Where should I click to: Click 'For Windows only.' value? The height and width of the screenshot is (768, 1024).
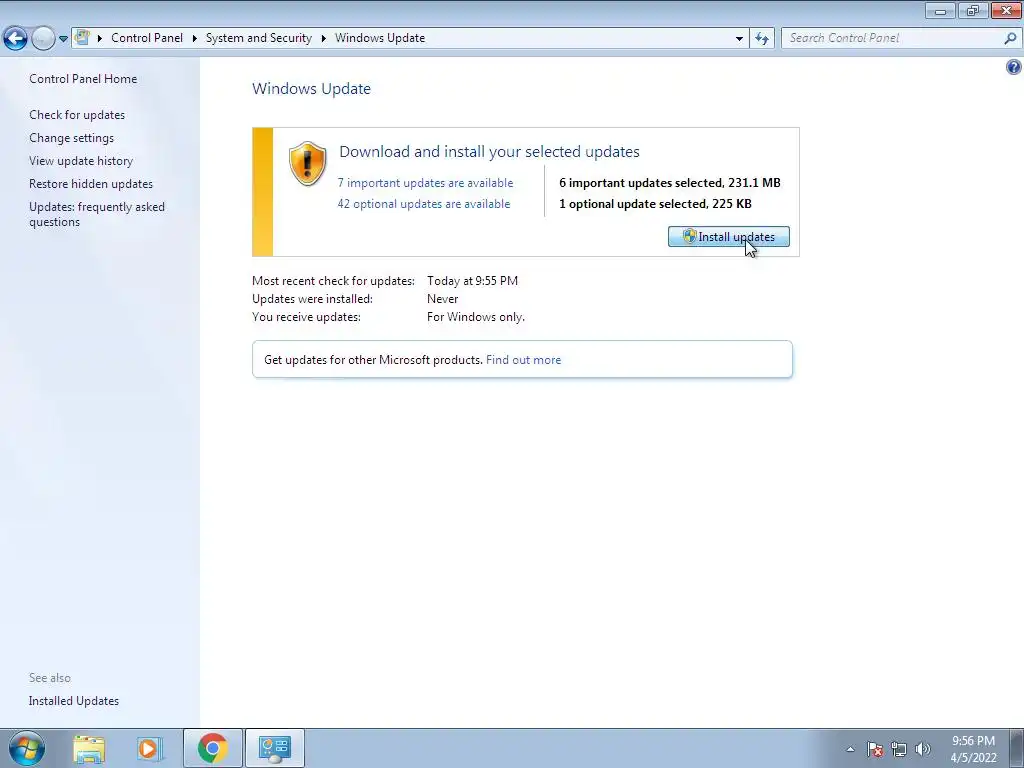(x=475, y=317)
